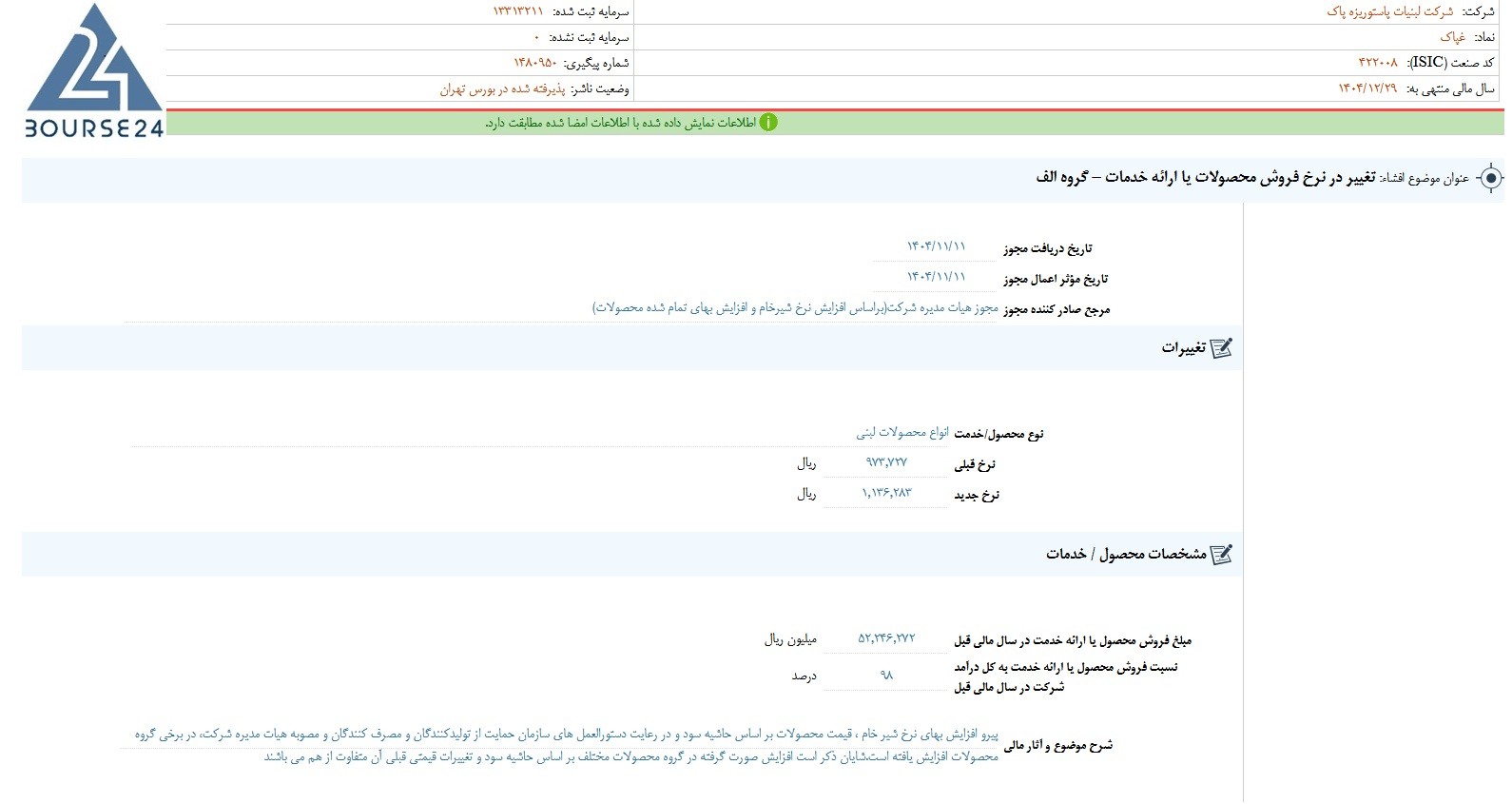The width and height of the screenshot is (1512, 804).
Task: Click the green info icon in notice bar
Action: pyautogui.click(x=768, y=123)
